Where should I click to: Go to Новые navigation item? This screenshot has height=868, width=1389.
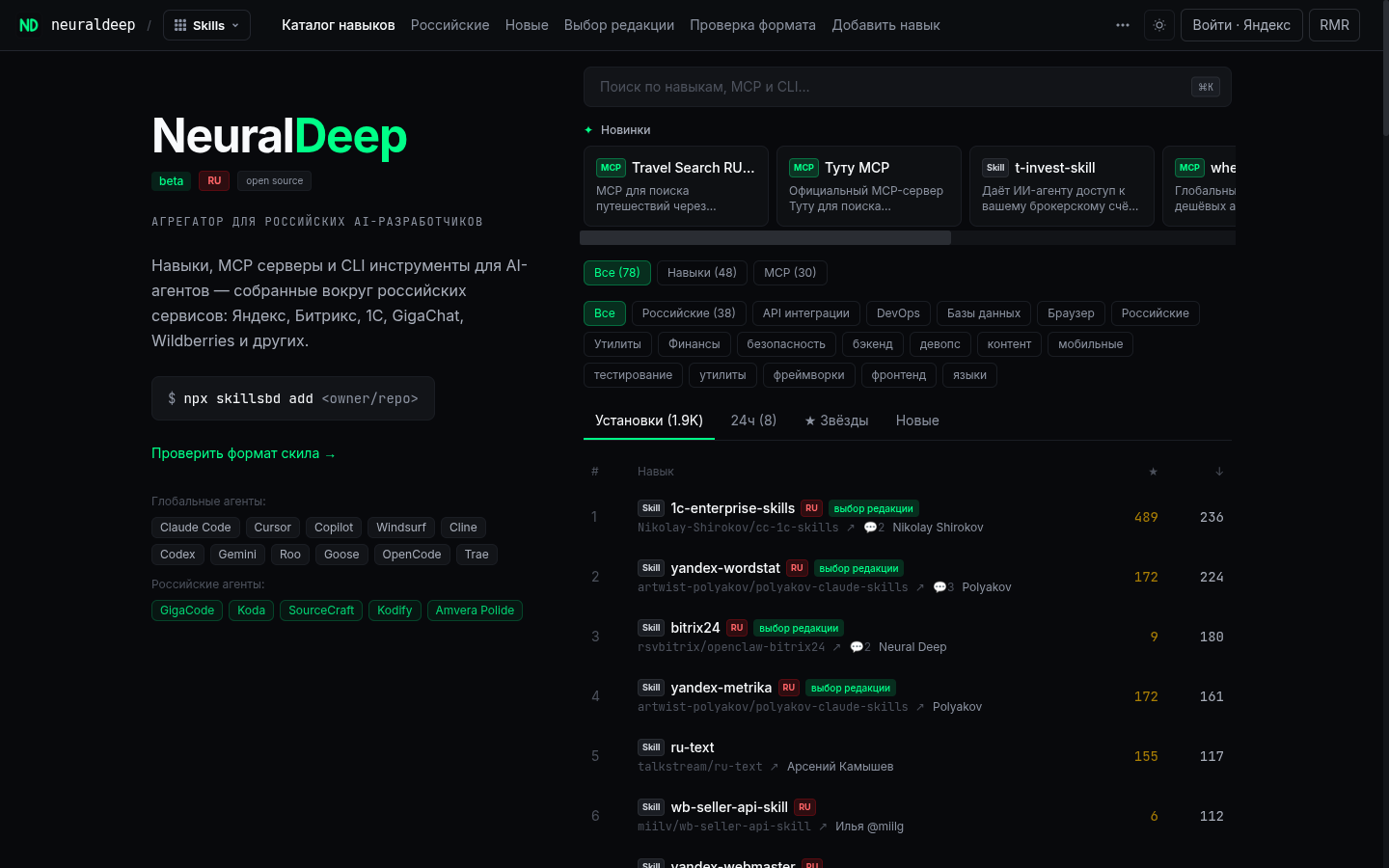(527, 25)
